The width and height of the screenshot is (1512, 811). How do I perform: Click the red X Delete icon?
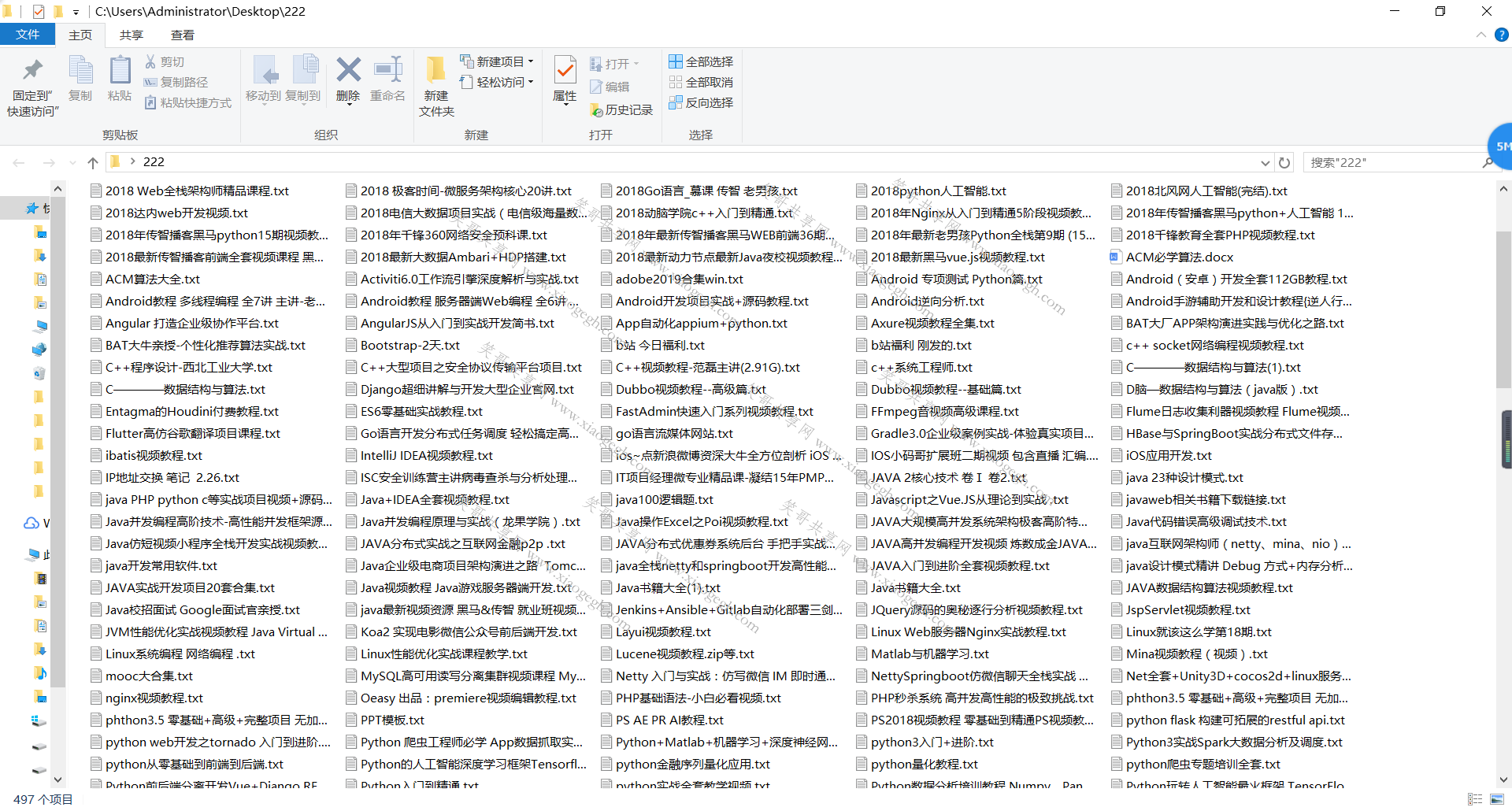tap(348, 70)
